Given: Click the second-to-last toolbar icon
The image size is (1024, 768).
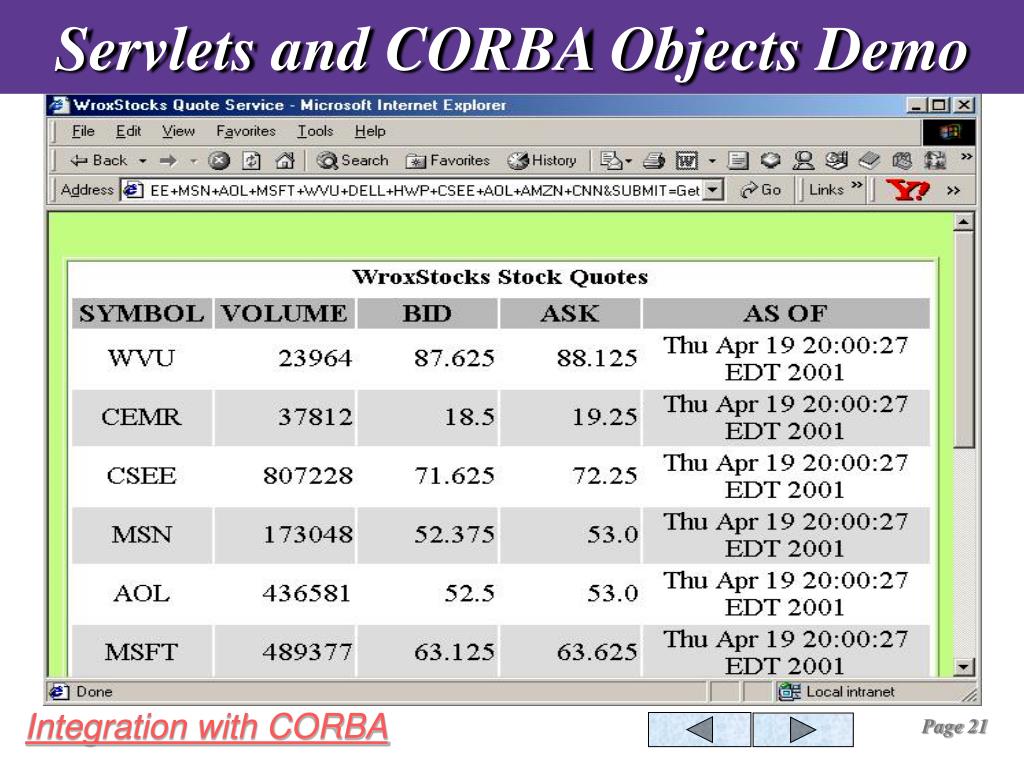Looking at the screenshot, I should (902, 161).
